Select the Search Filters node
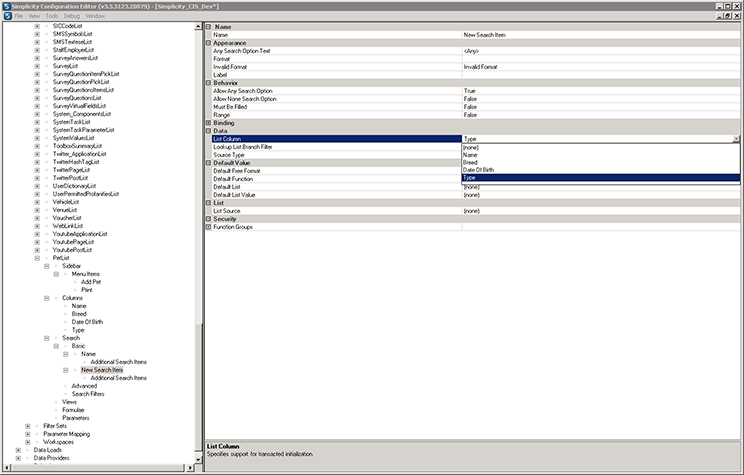This screenshot has height=475, width=744. click(x=88, y=394)
